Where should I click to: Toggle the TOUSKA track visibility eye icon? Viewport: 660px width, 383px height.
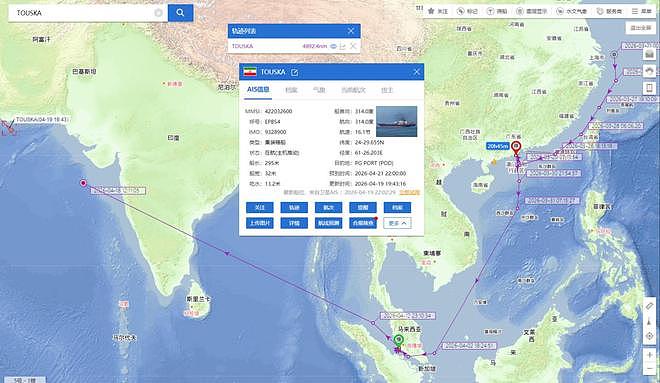coord(333,46)
